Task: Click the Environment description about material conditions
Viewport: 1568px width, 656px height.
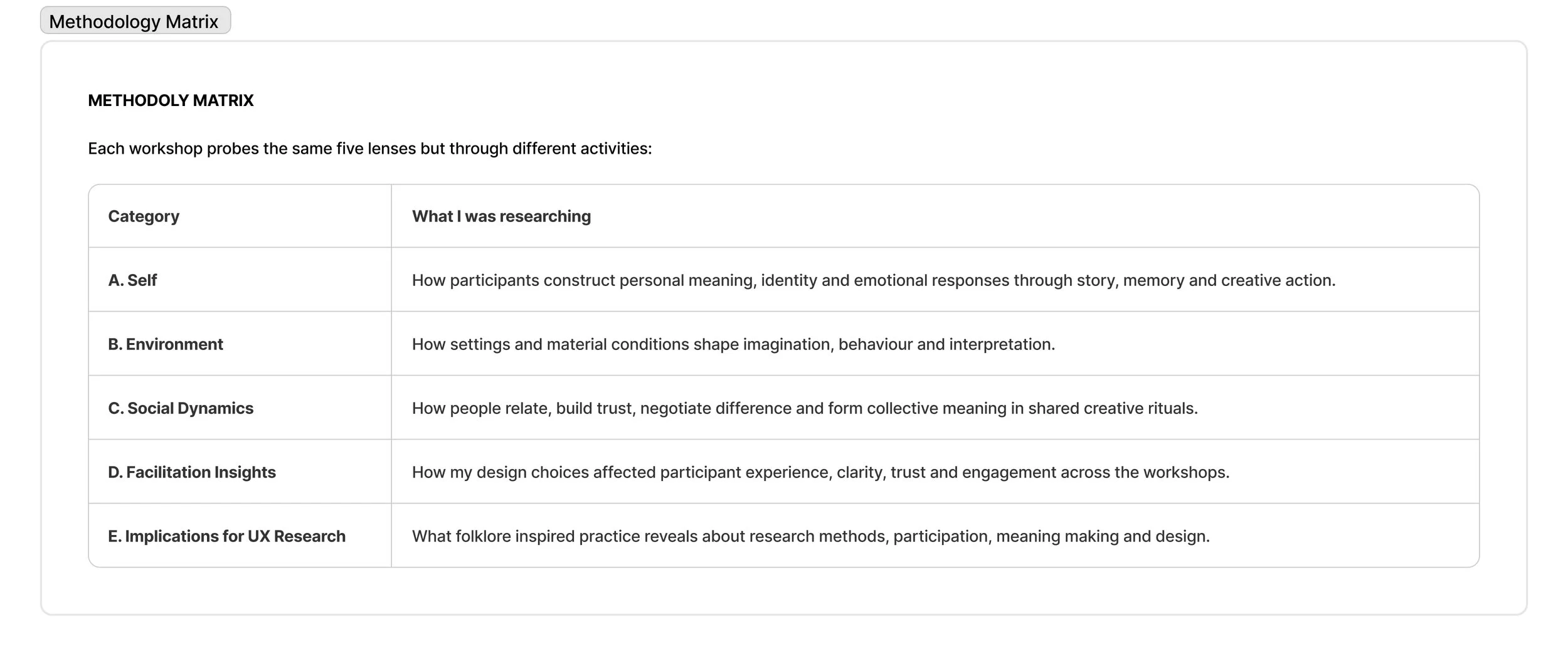Action: 733,344
